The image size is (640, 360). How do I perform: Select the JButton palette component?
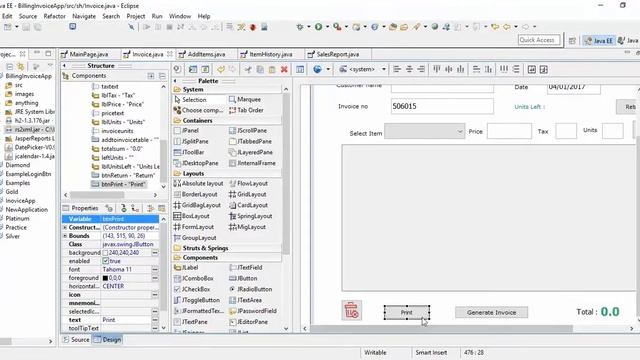coord(243,278)
